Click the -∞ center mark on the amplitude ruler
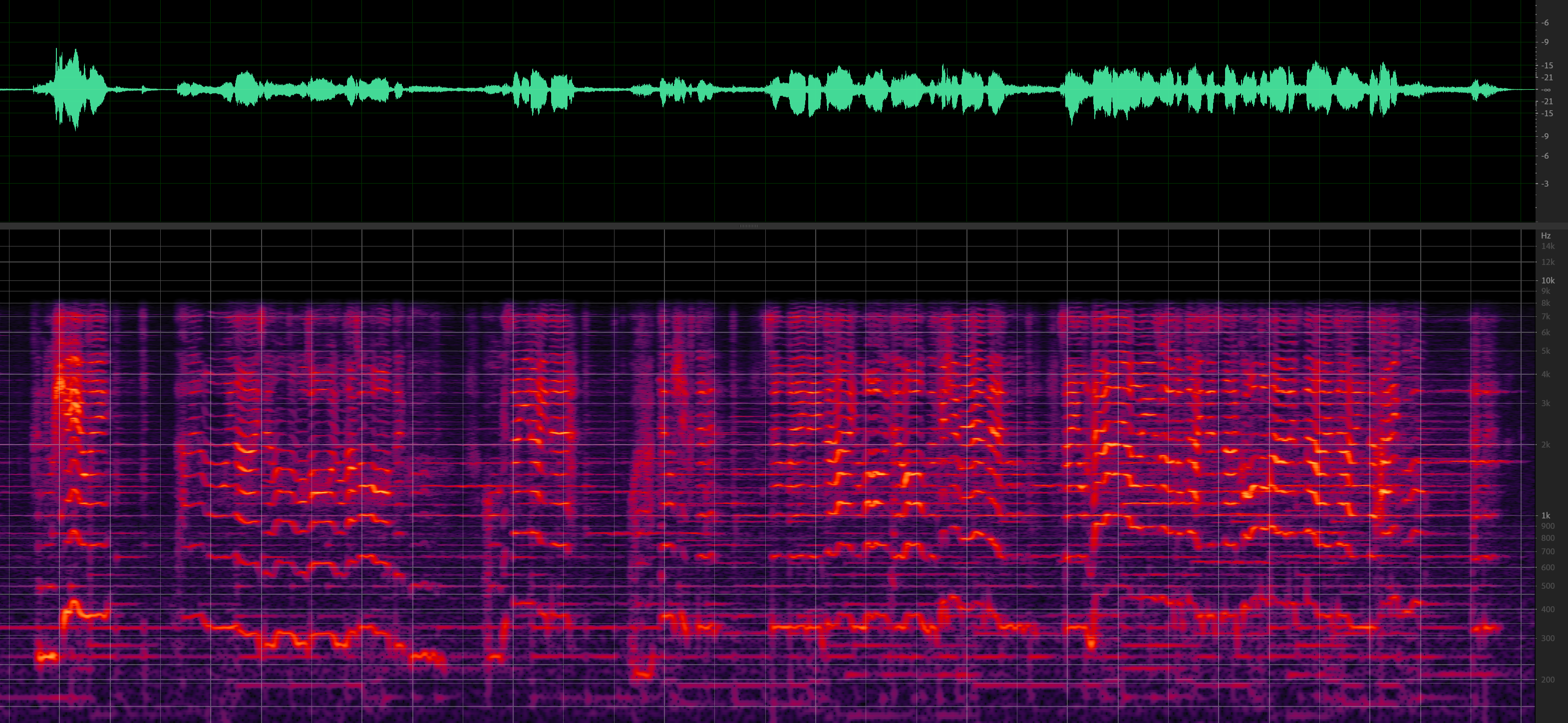The height and width of the screenshot is (723, 1568). coord(1546,89)
